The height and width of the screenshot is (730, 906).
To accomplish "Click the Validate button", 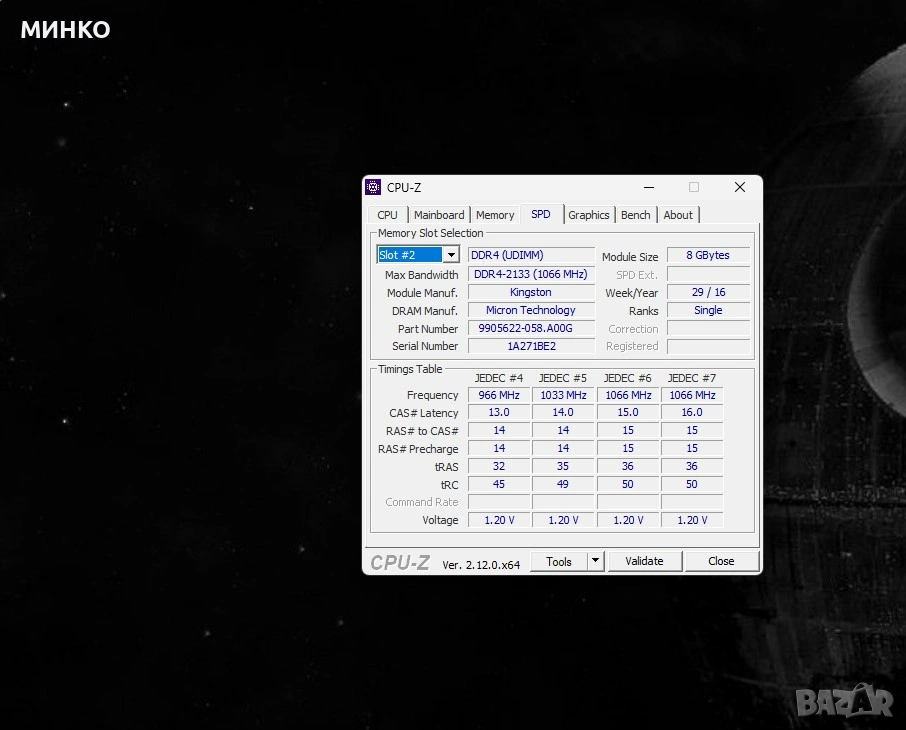I will 644,561.
